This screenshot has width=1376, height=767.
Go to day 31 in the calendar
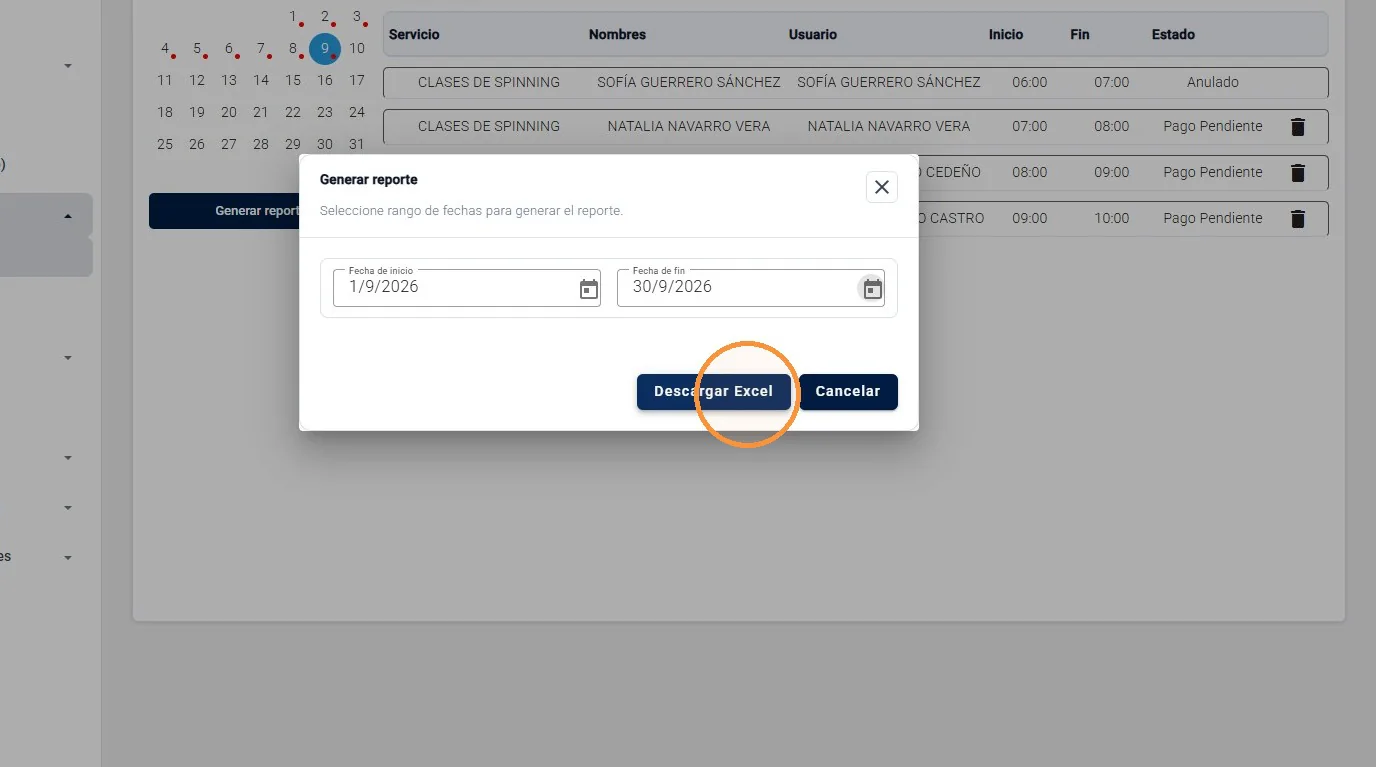pos(357,144)
